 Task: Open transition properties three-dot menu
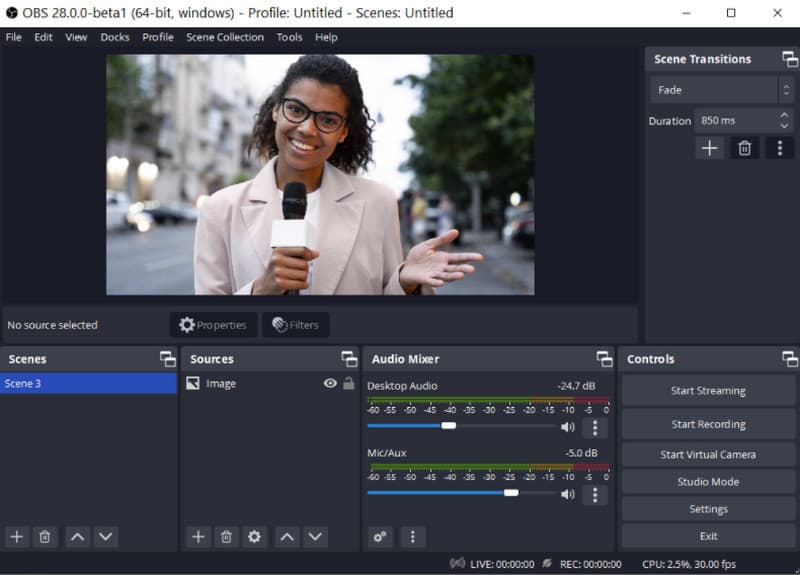[x=779, y=148]
